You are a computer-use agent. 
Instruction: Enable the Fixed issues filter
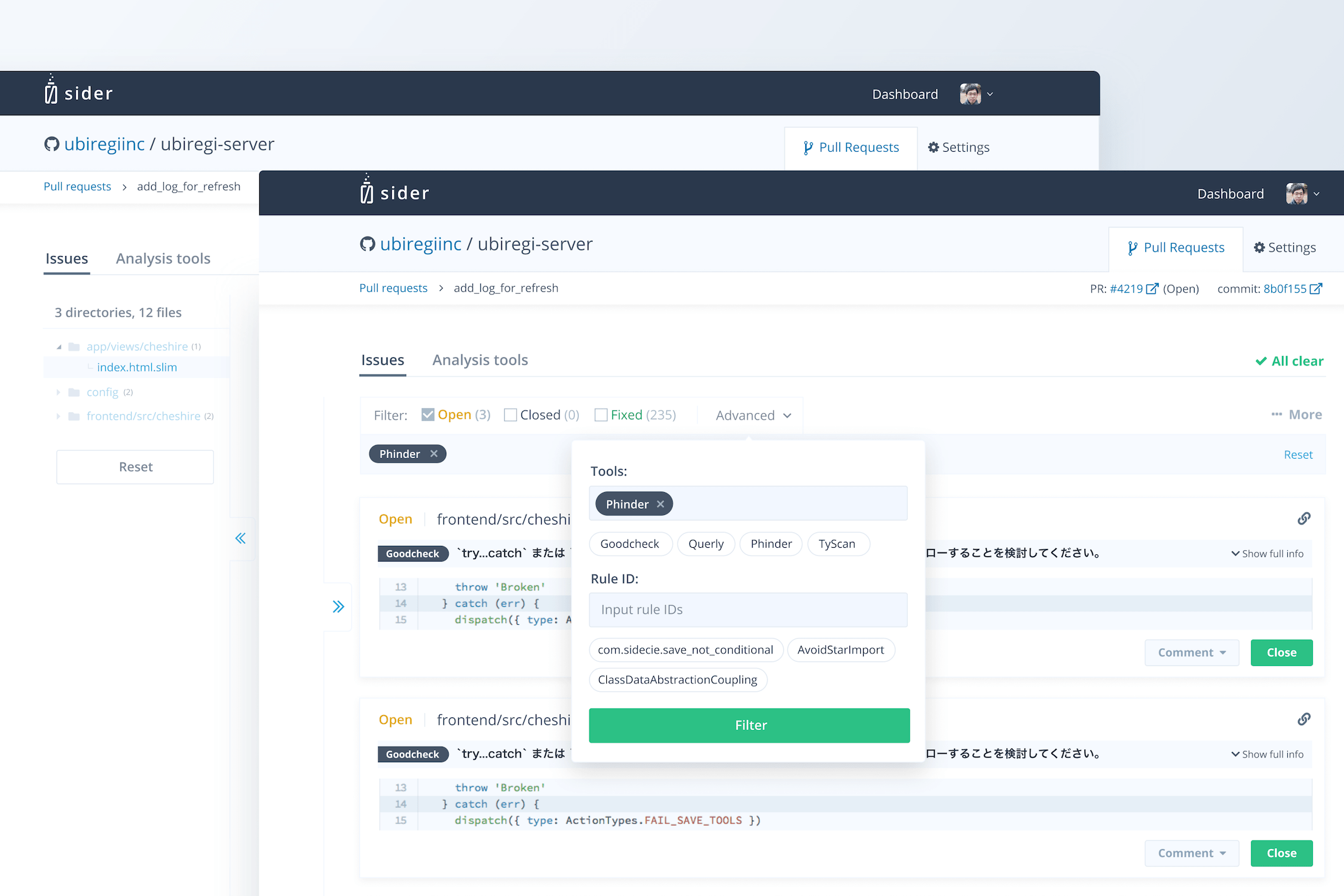[601, 415]
